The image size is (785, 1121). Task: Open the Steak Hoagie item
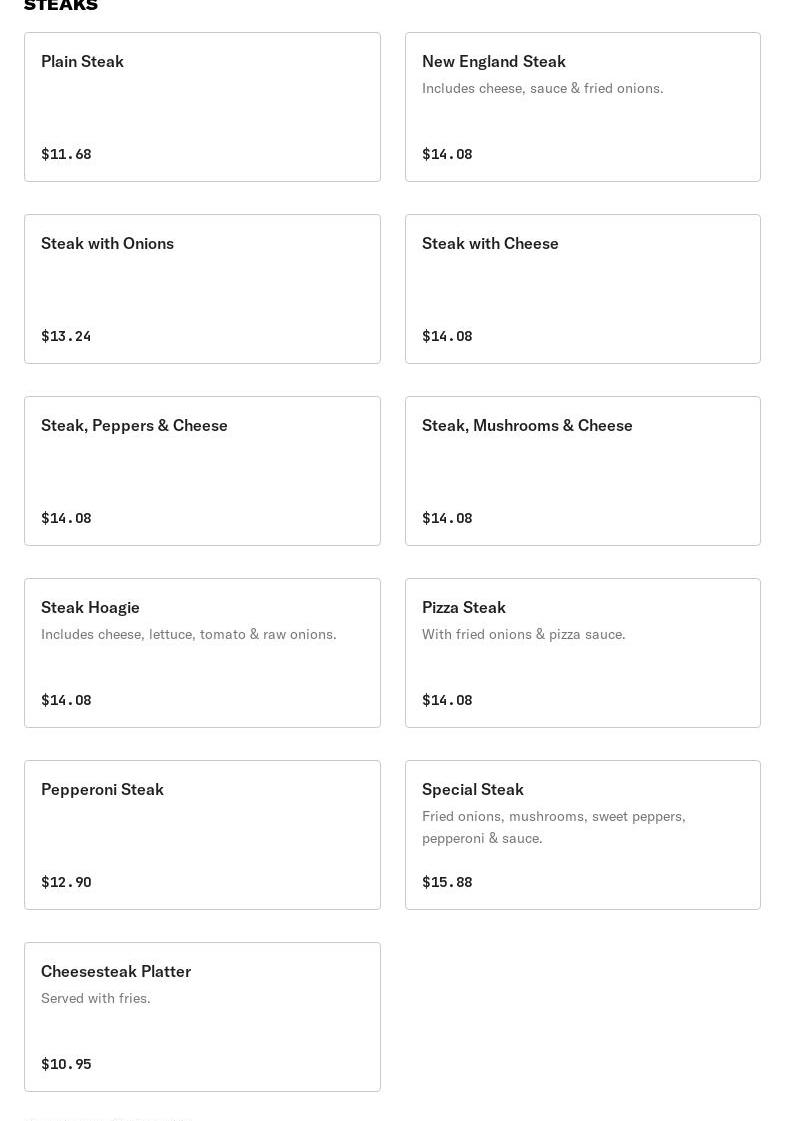(202, 653)
